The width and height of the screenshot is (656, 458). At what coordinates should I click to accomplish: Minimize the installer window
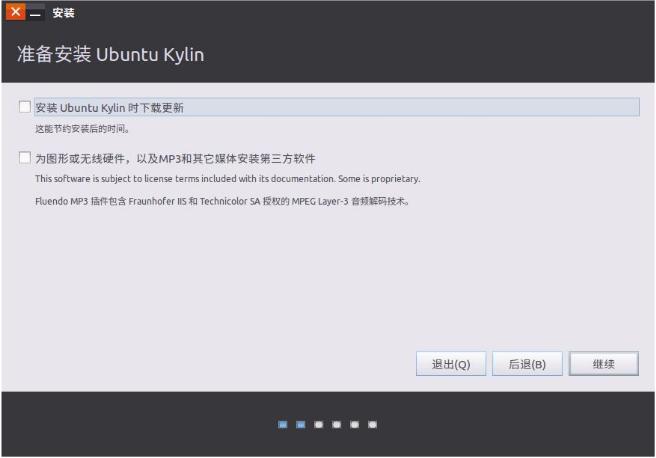pyautogui.click(x=36, y=14)
